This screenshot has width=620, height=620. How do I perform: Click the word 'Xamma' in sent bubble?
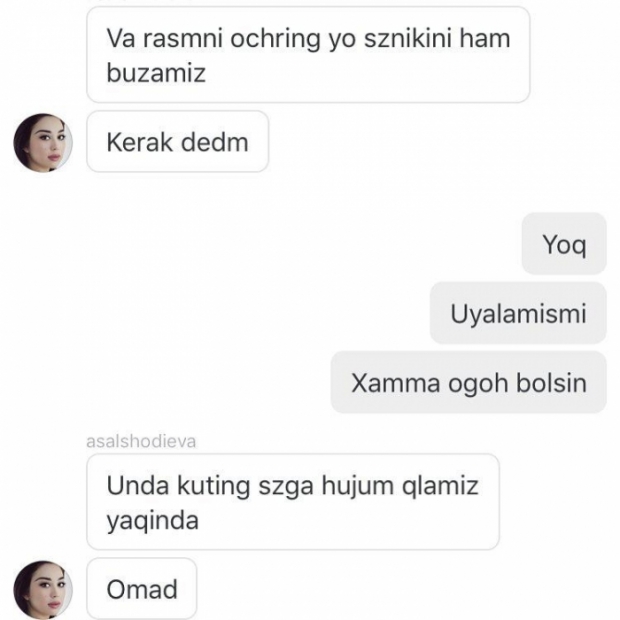[395, 383]
